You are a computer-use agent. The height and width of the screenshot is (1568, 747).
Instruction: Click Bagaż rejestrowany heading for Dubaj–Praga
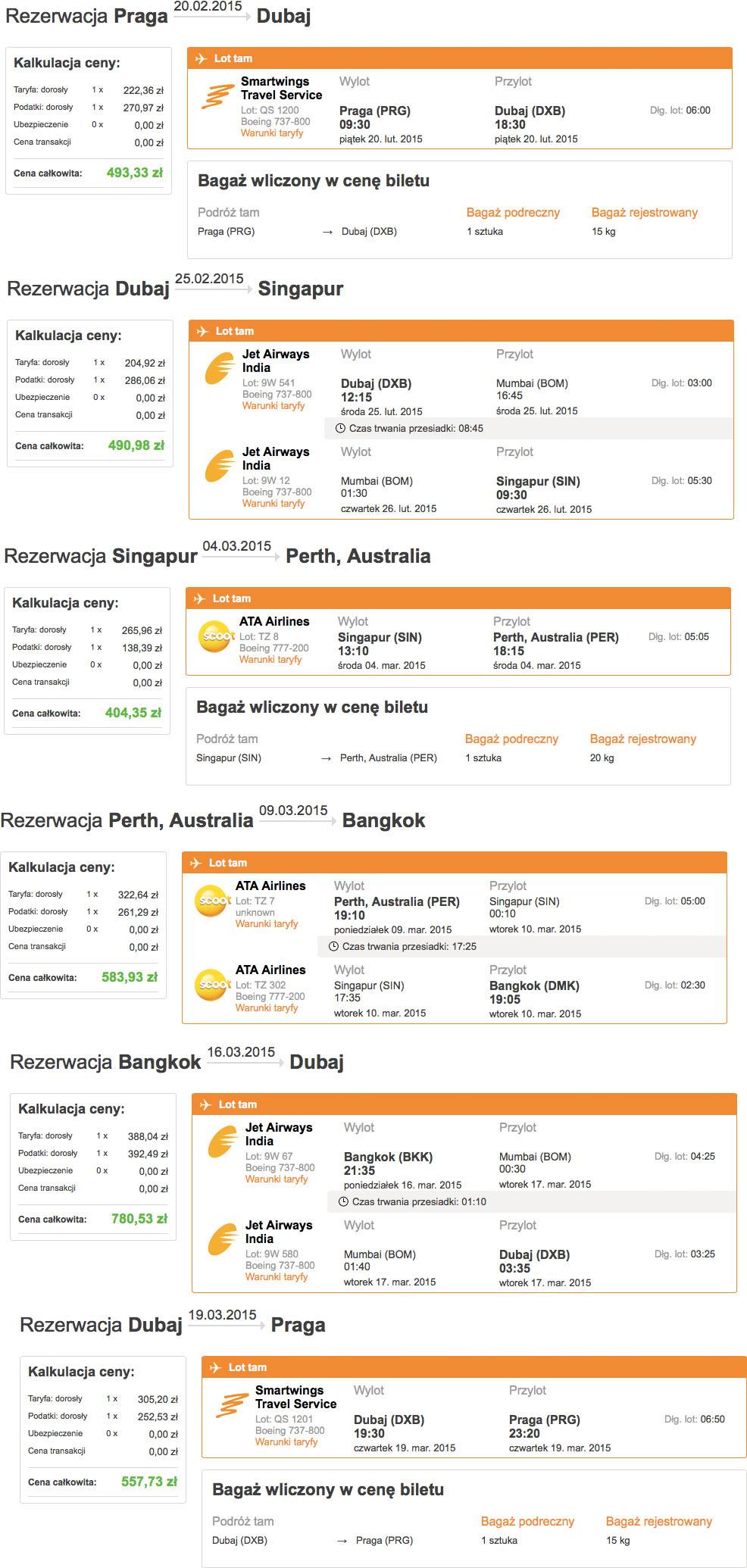(x=659, y=1521)
